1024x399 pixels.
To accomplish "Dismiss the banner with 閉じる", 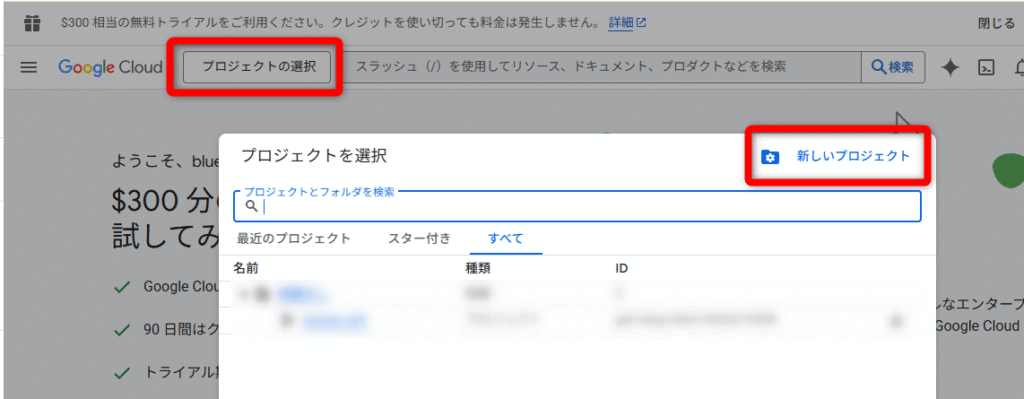I will coord(996,24).
